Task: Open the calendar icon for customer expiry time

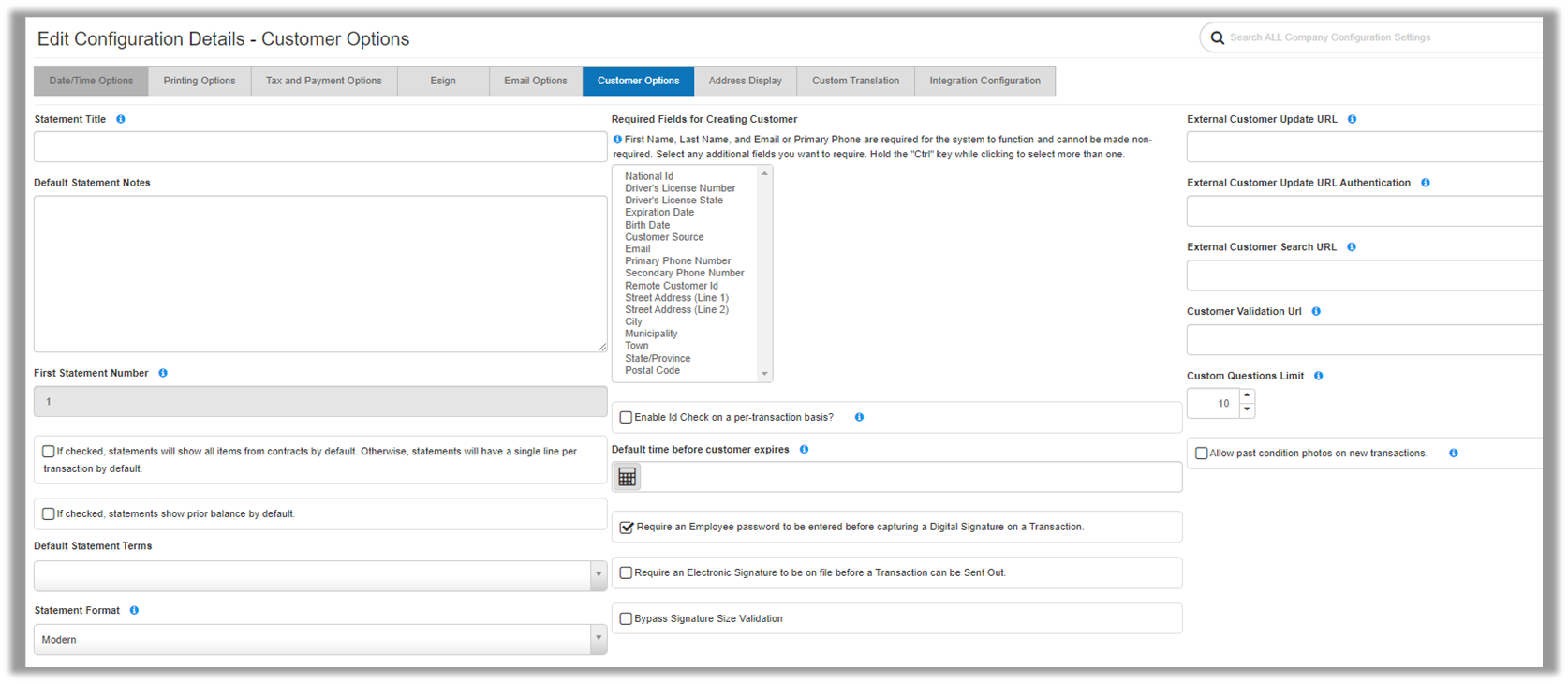Action: [627, 477]
